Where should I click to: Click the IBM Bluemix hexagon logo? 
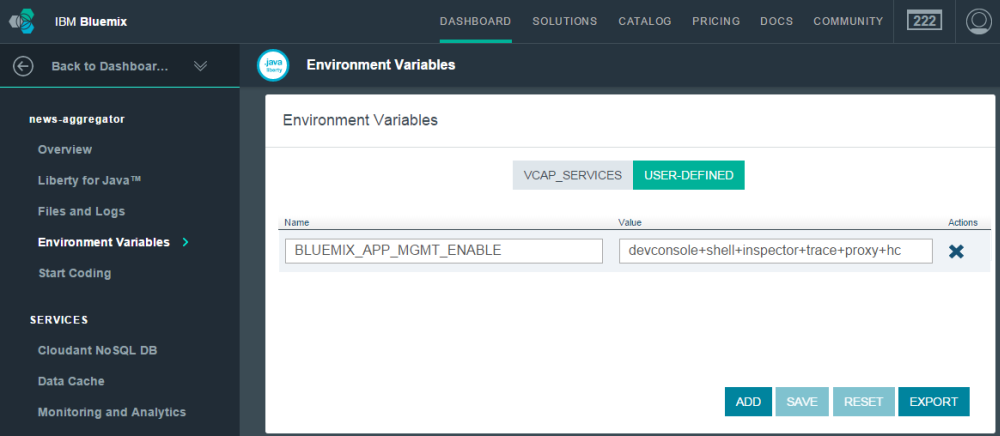(24, 21)
